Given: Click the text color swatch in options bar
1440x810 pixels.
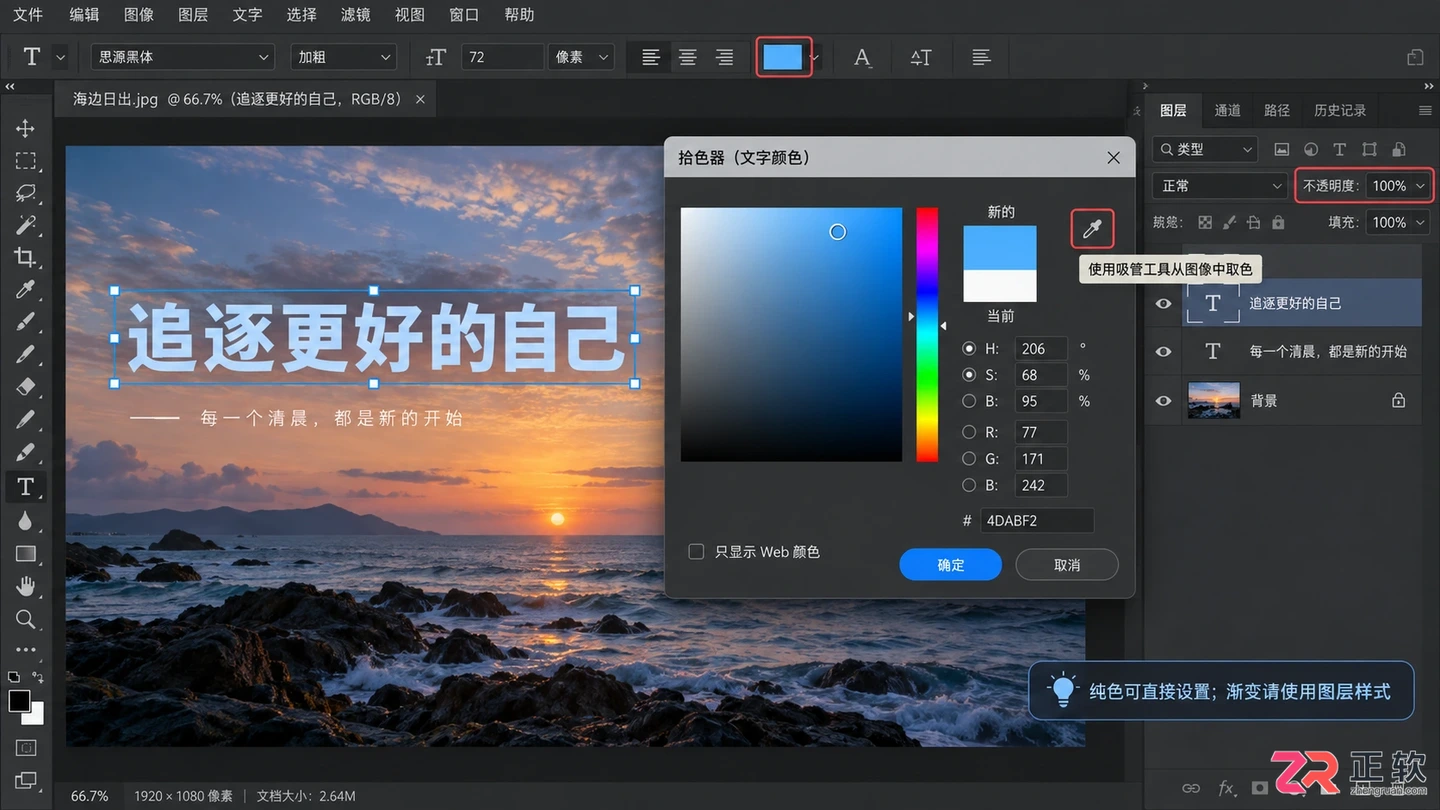Looking at the screenshot, I should click(783, 58).
